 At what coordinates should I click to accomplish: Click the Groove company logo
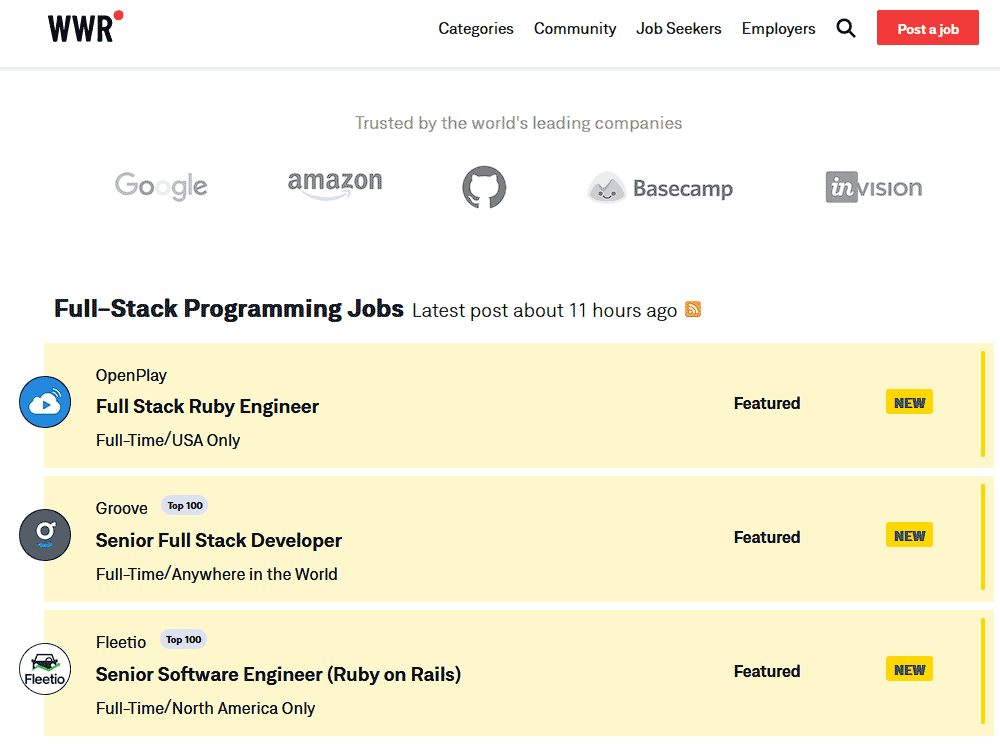[45, 535]
